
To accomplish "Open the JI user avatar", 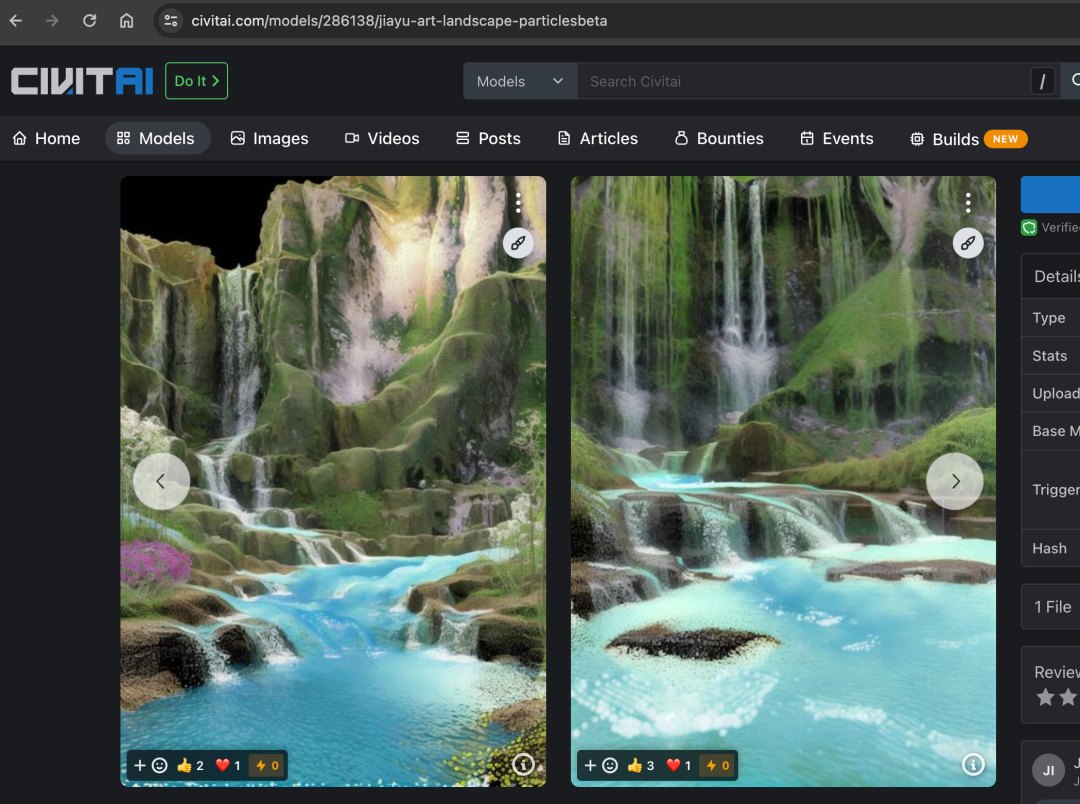I will 1048,770.
